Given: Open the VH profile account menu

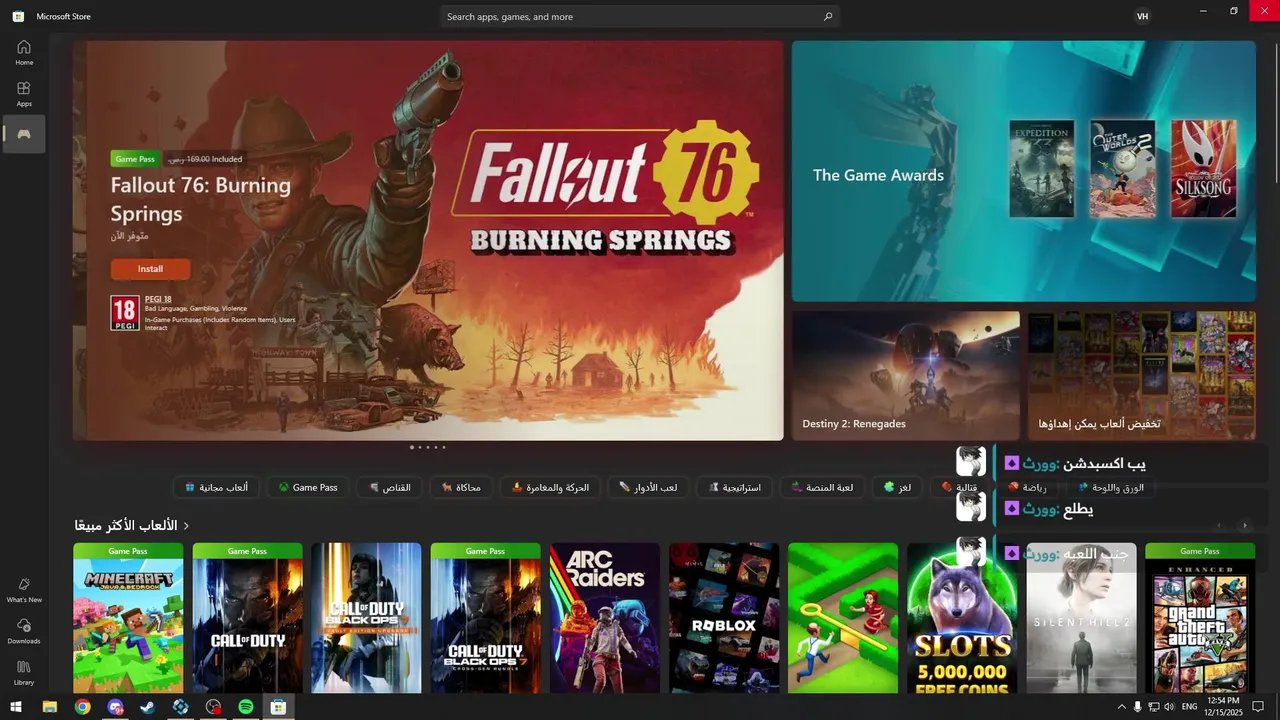Looking at the screenshot, I should (x=1142, y=16).
